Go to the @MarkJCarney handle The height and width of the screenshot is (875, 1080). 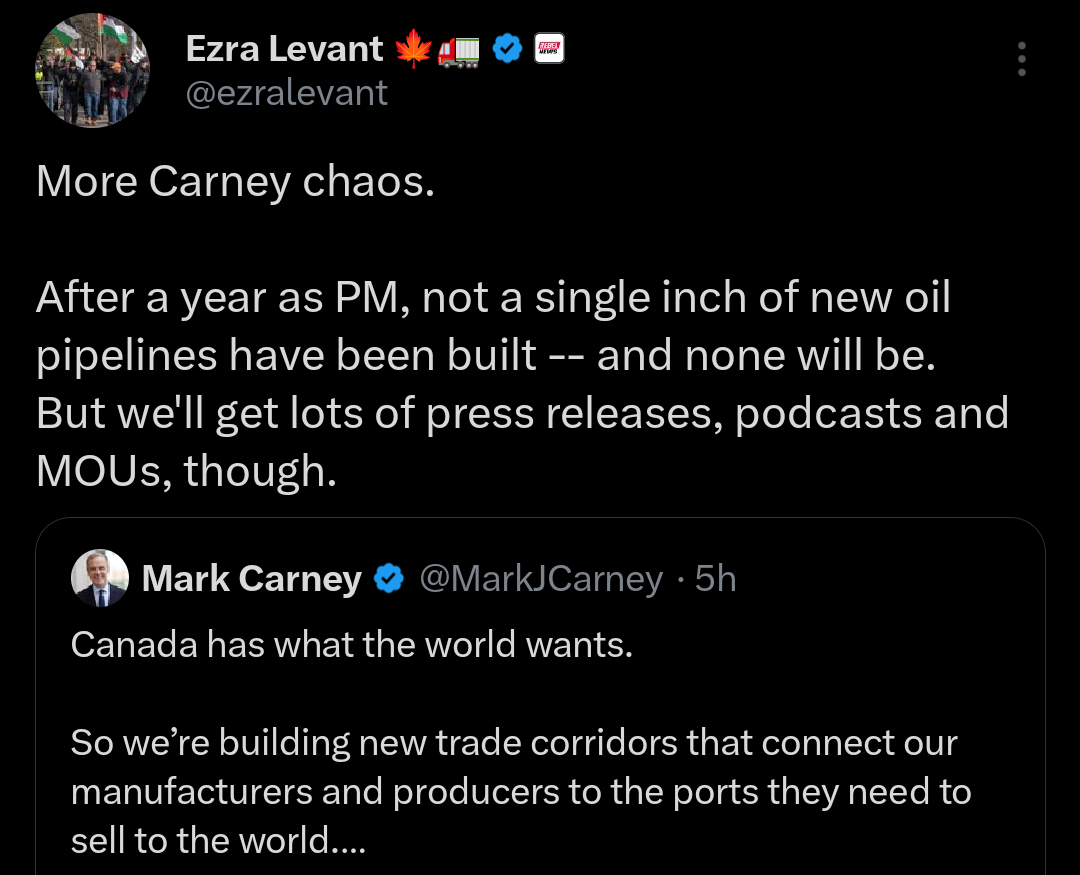point(540,578)
